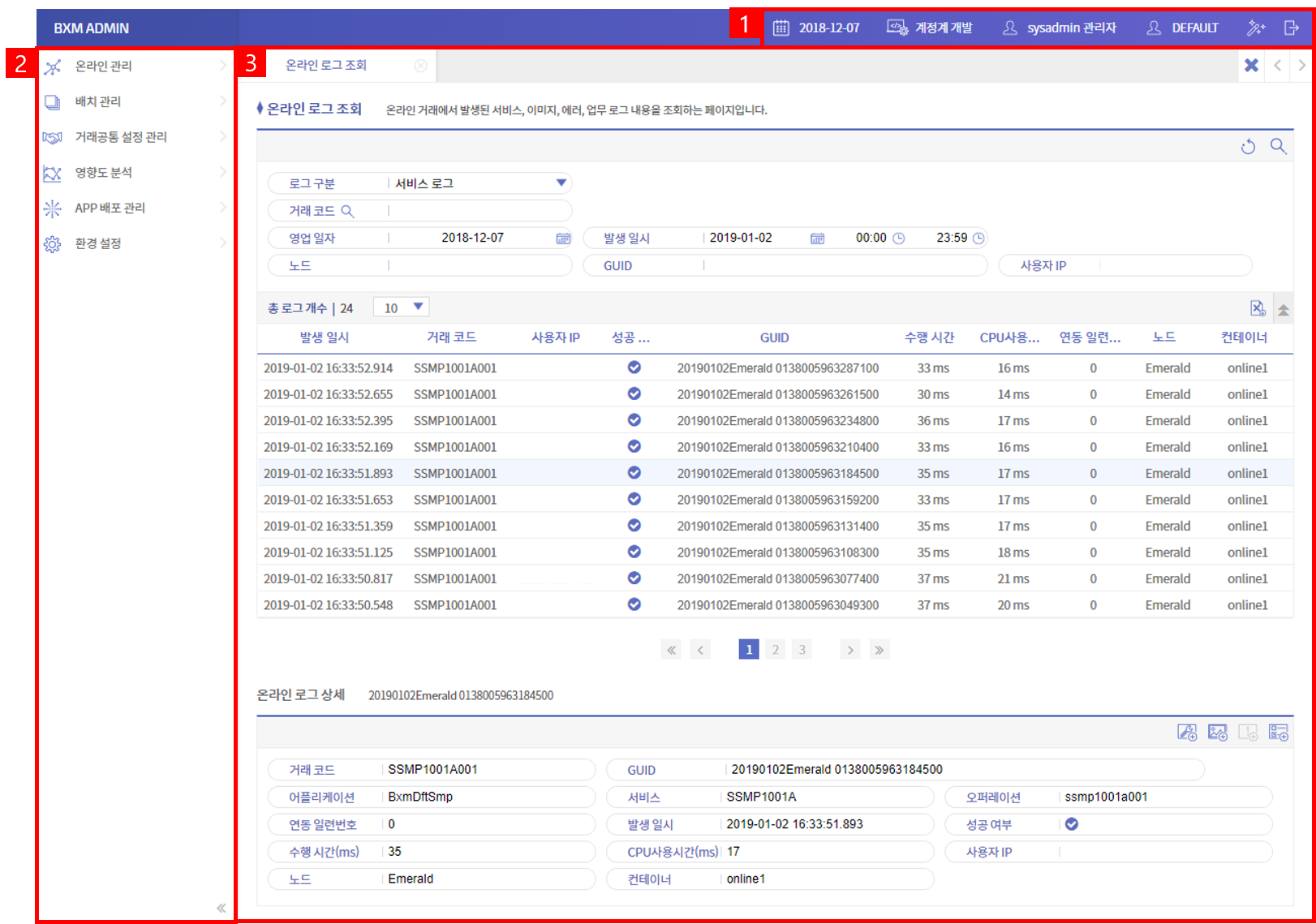Go to page 2 of log list
The image size is (1316, 924).
point(776,650)
